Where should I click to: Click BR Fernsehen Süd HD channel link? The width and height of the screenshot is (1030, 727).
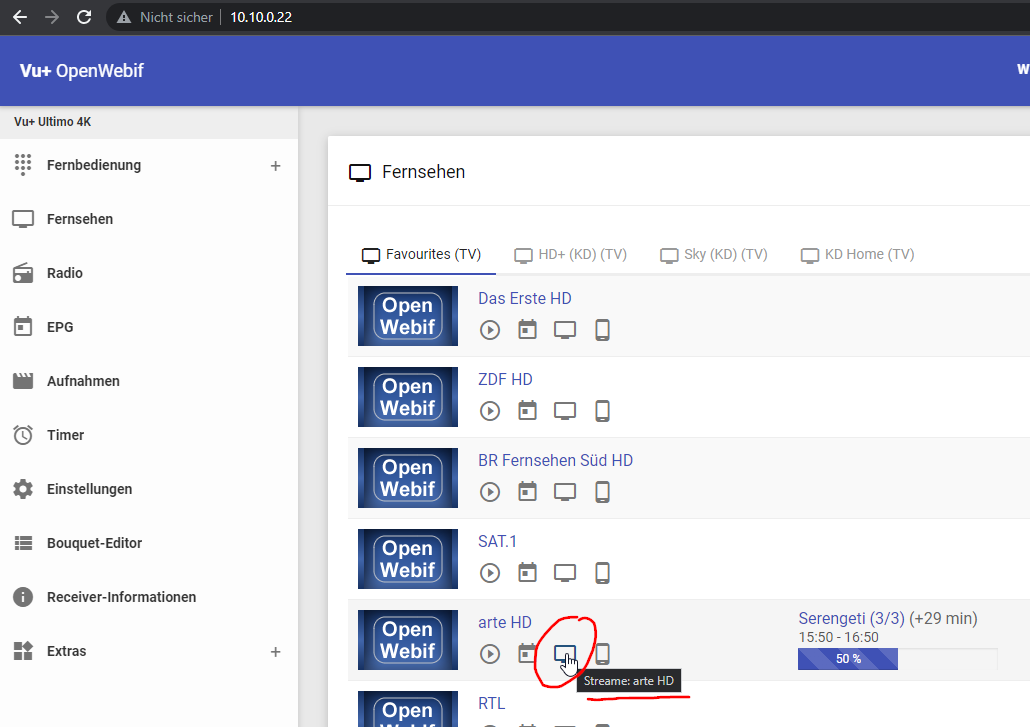point(556,460)
